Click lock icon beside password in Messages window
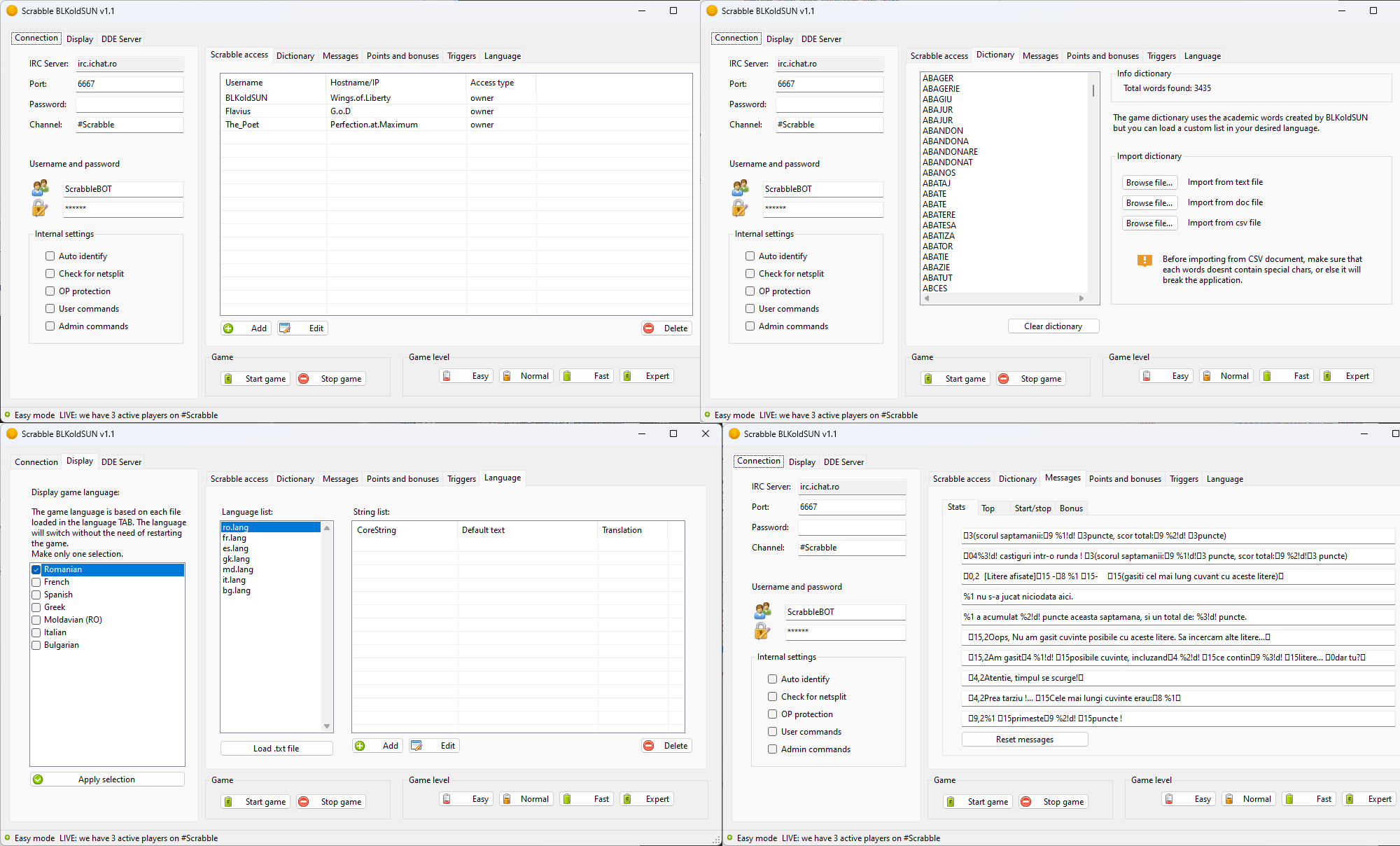This screenshot has height=846, width=1400. tap(762, 631)
